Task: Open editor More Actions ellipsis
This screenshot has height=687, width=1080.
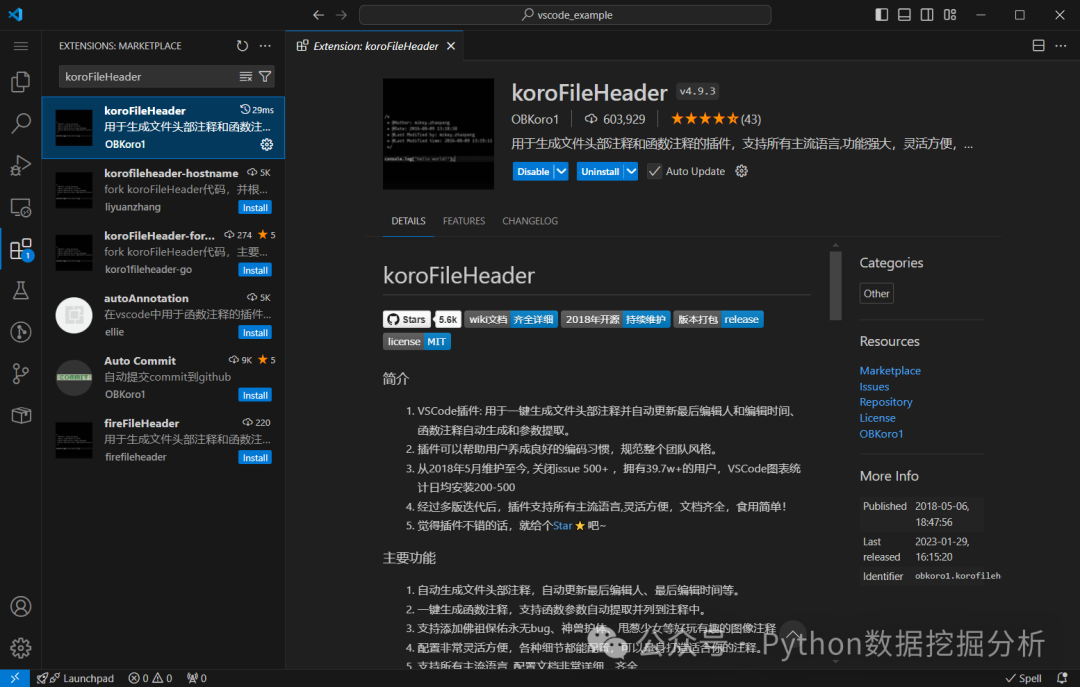Action: point(1061,45)
